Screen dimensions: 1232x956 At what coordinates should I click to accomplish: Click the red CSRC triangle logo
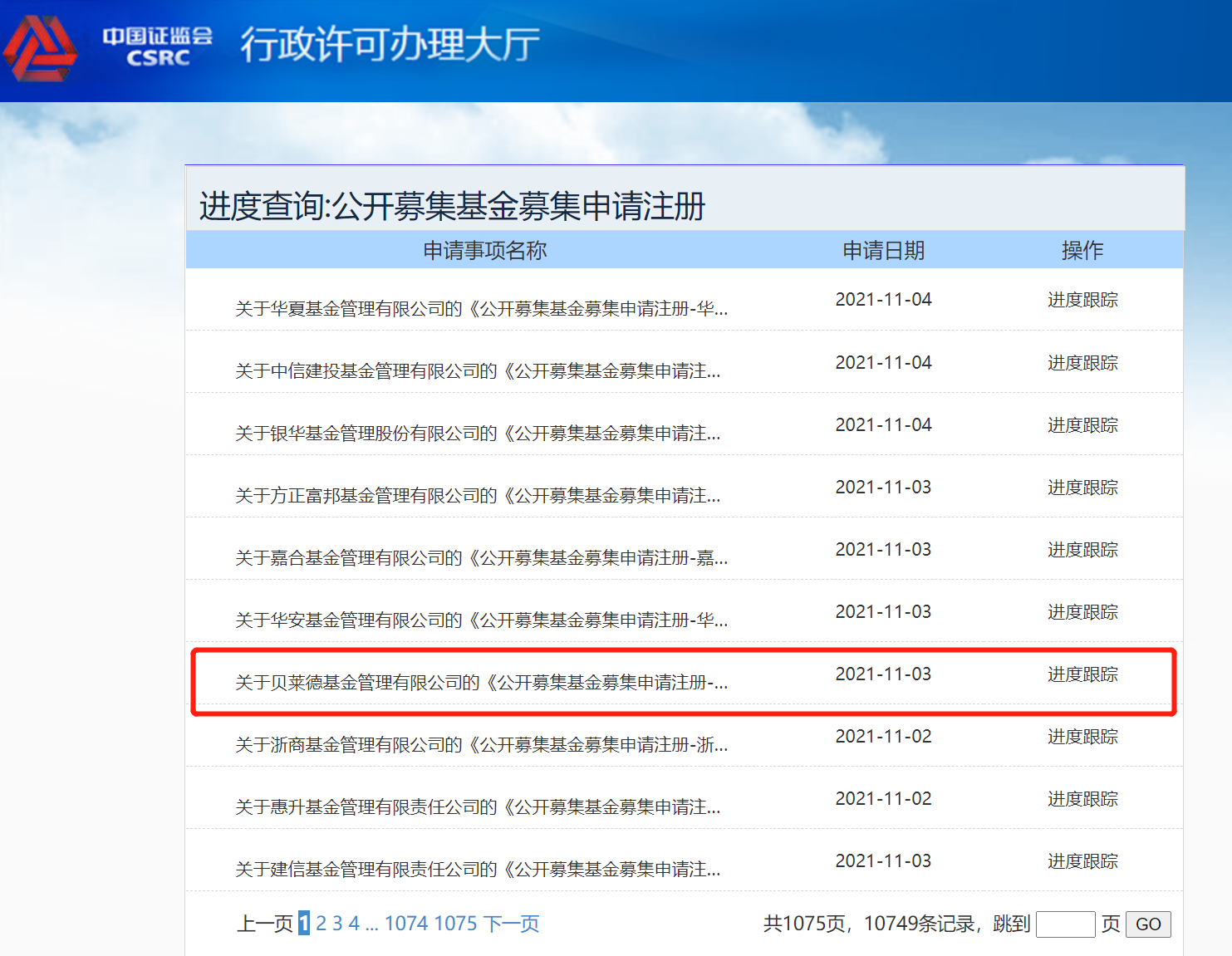[40, 47]
